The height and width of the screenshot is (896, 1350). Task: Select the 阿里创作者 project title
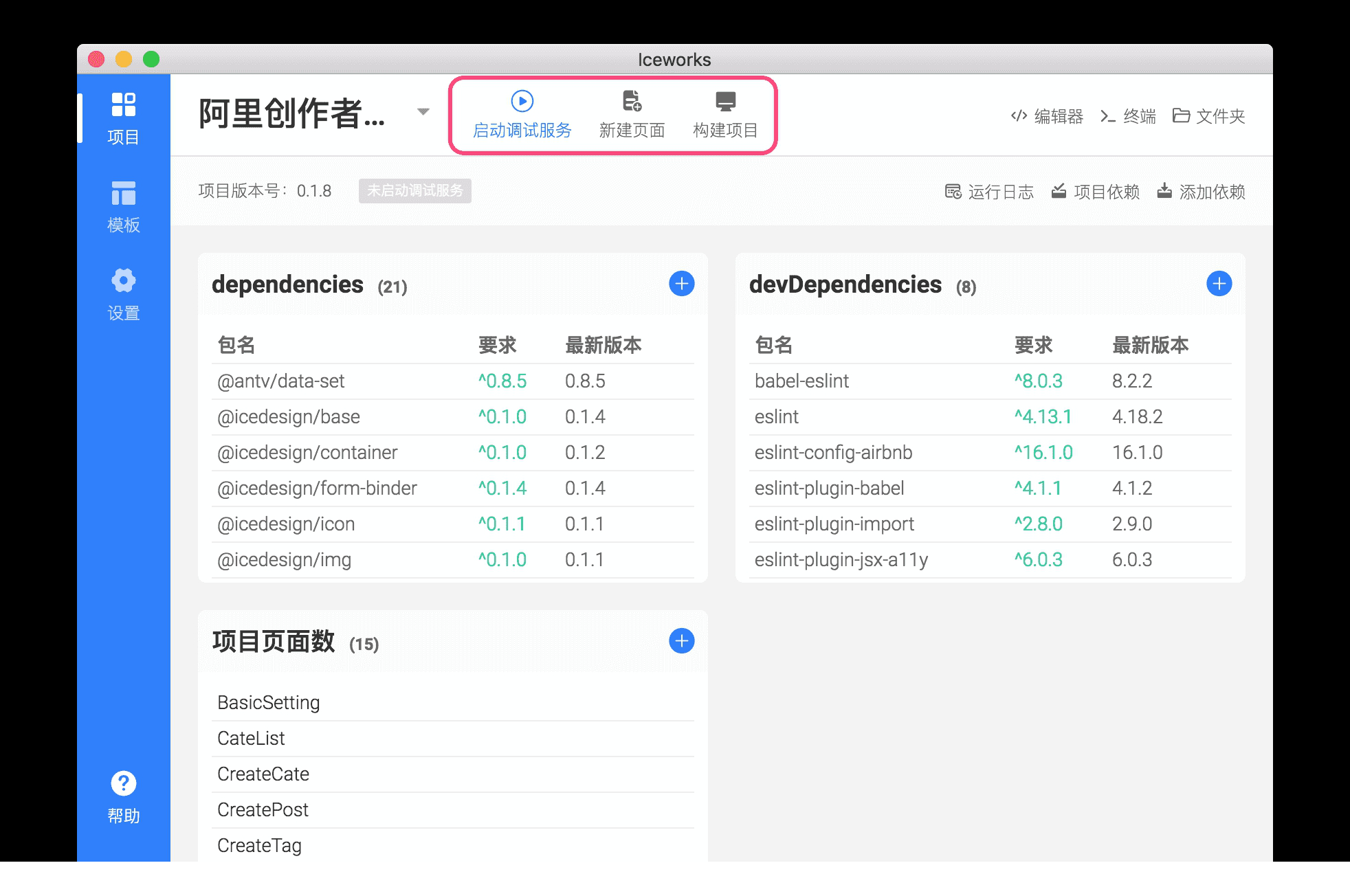pyautogui.click(x=292, y=113)
